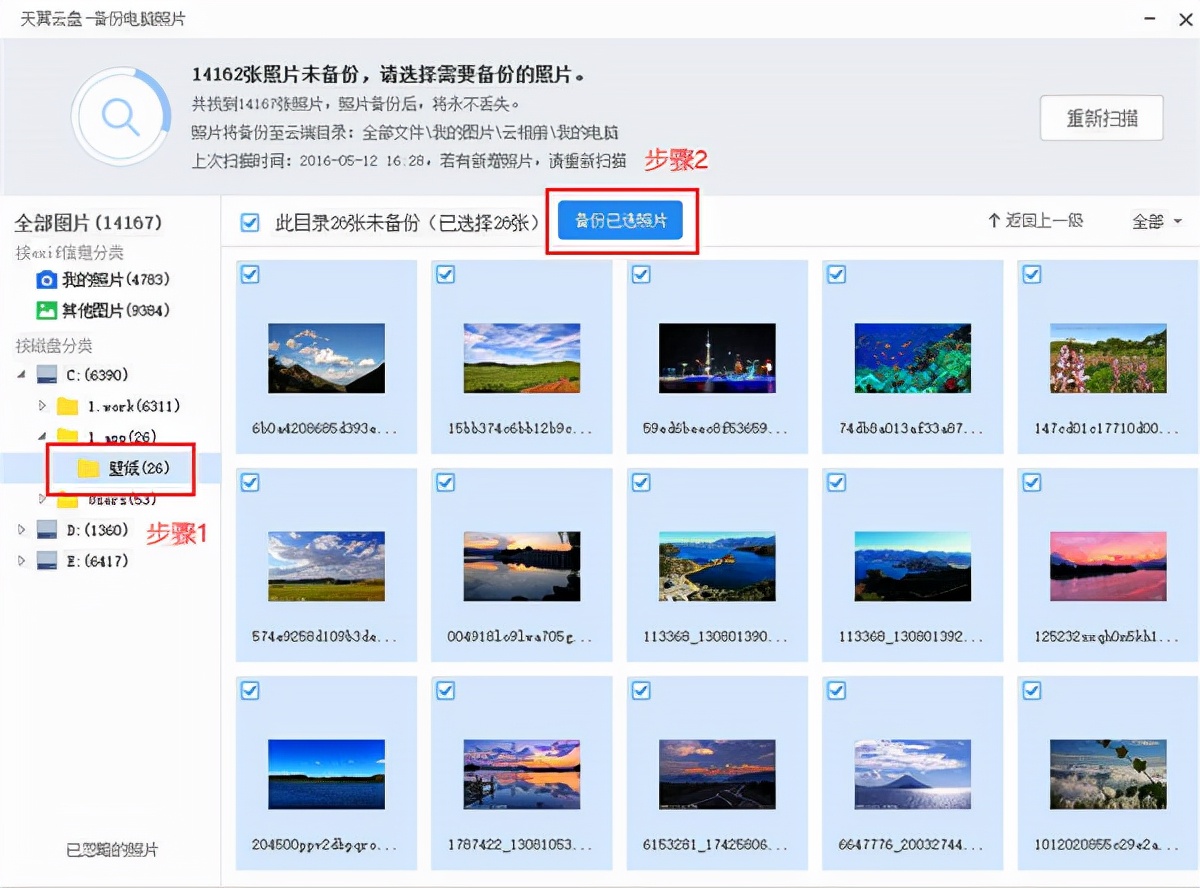
Task: Uncheck the pink sunset river photo checkbox
Action: click(x=1031, y=482)
